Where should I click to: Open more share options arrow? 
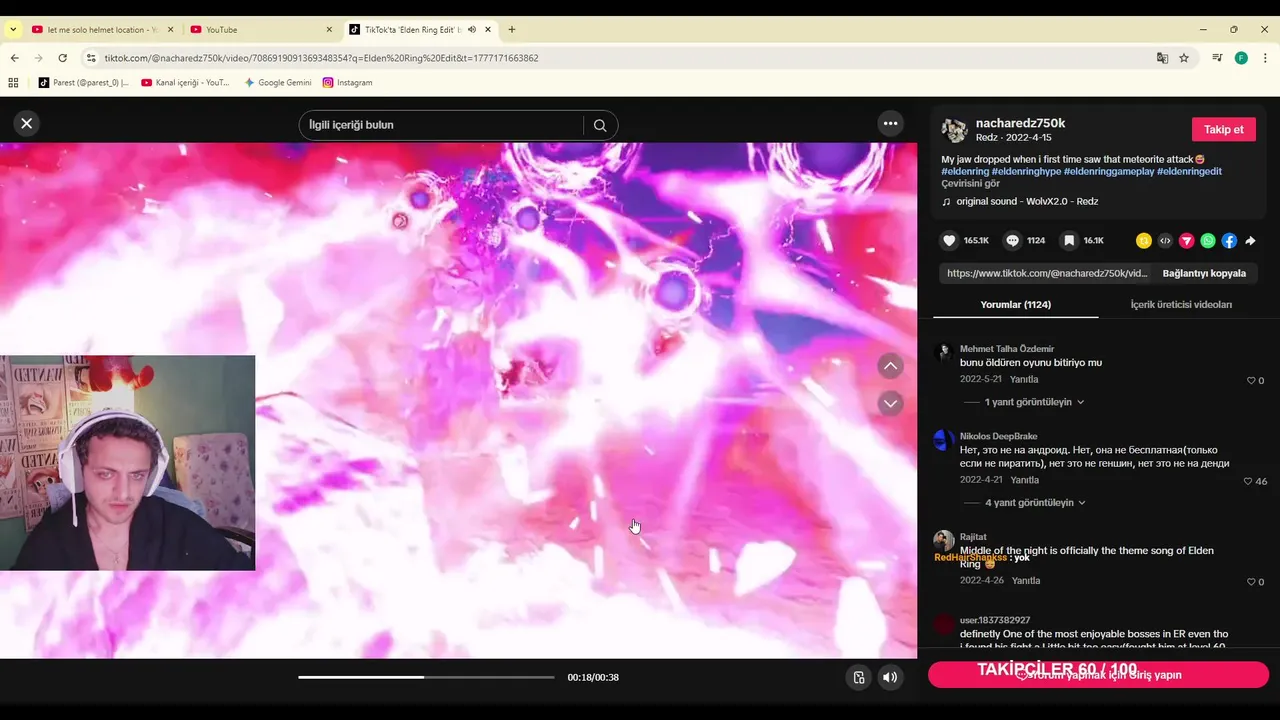click(x=1250, y=241)
